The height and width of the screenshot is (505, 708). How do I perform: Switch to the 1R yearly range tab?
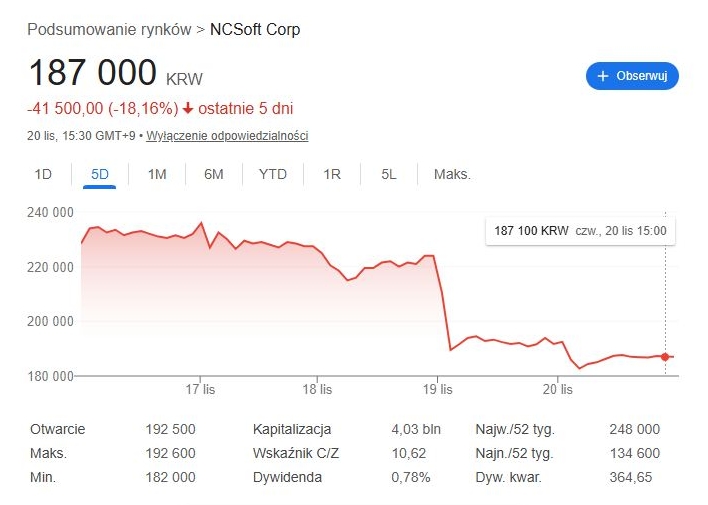(332, 174)
